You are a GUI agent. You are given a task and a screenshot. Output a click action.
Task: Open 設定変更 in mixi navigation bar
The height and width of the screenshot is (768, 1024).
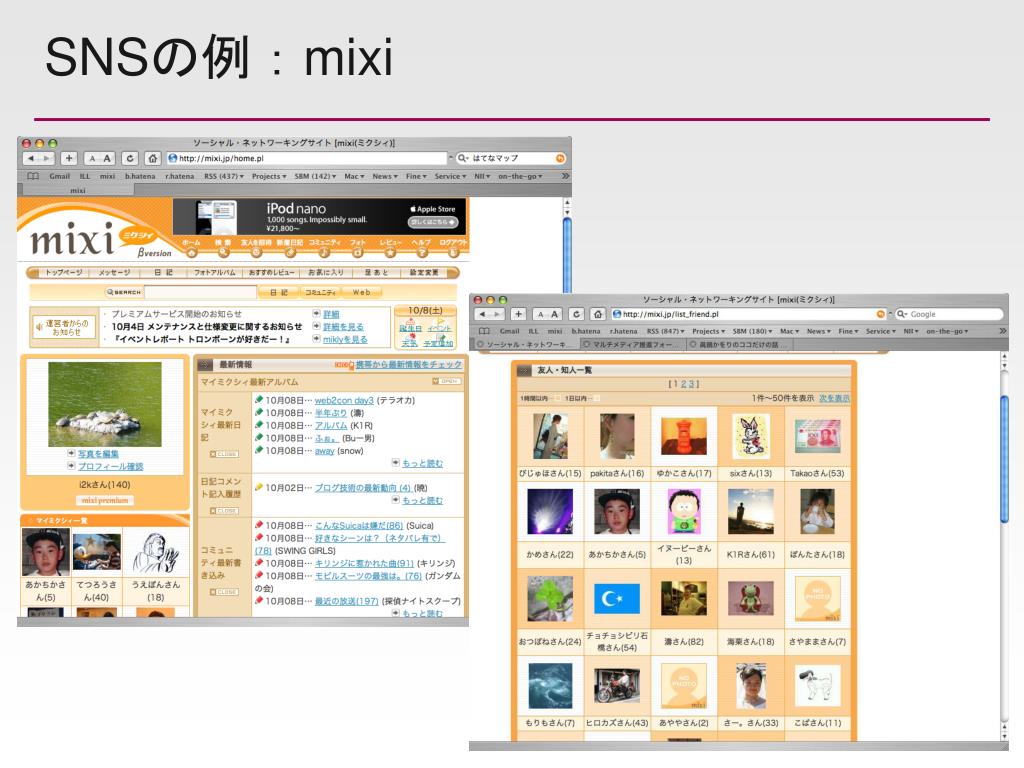click(424, 272)
